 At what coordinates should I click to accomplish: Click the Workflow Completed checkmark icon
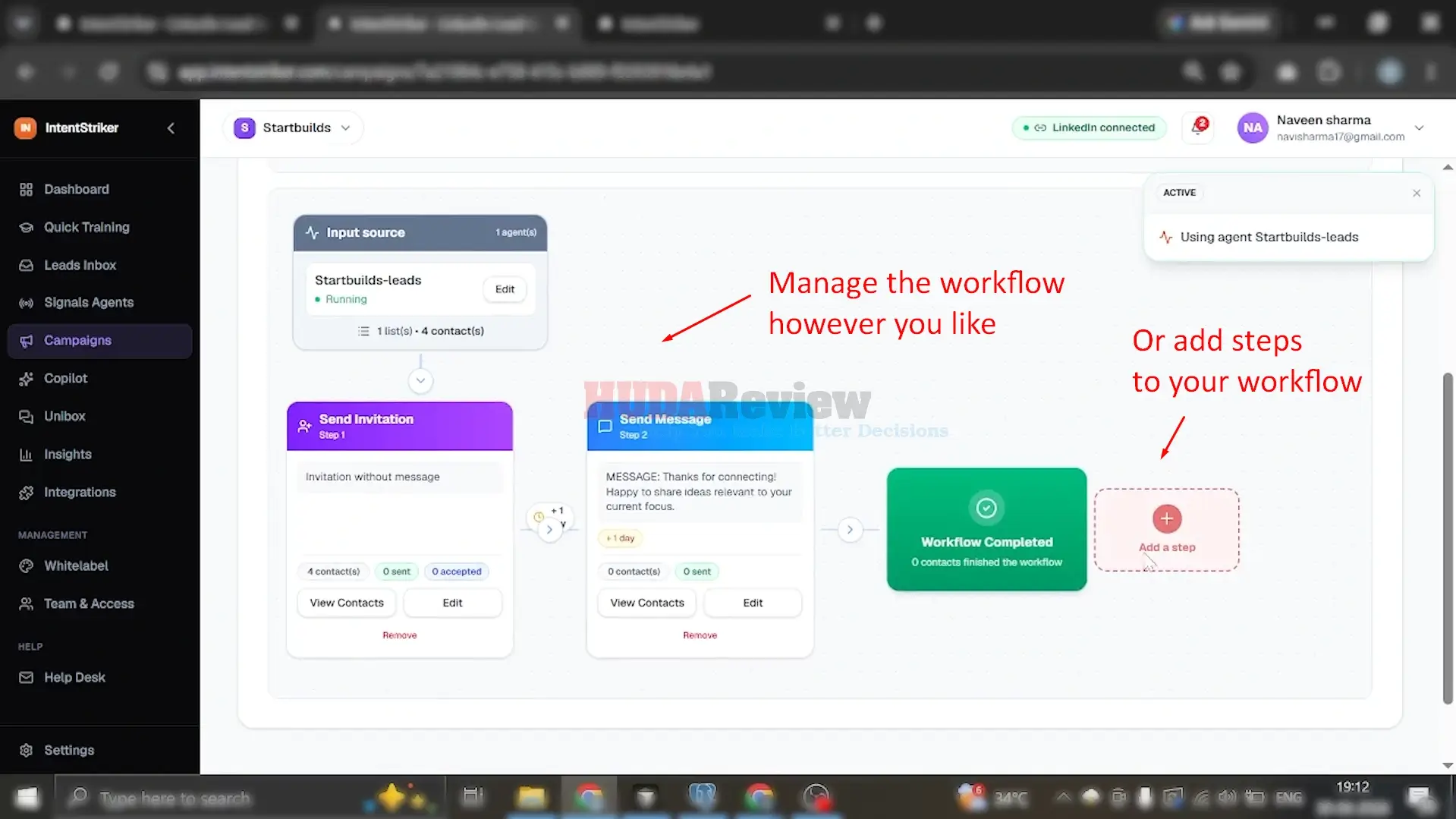[x=986, y=508]
